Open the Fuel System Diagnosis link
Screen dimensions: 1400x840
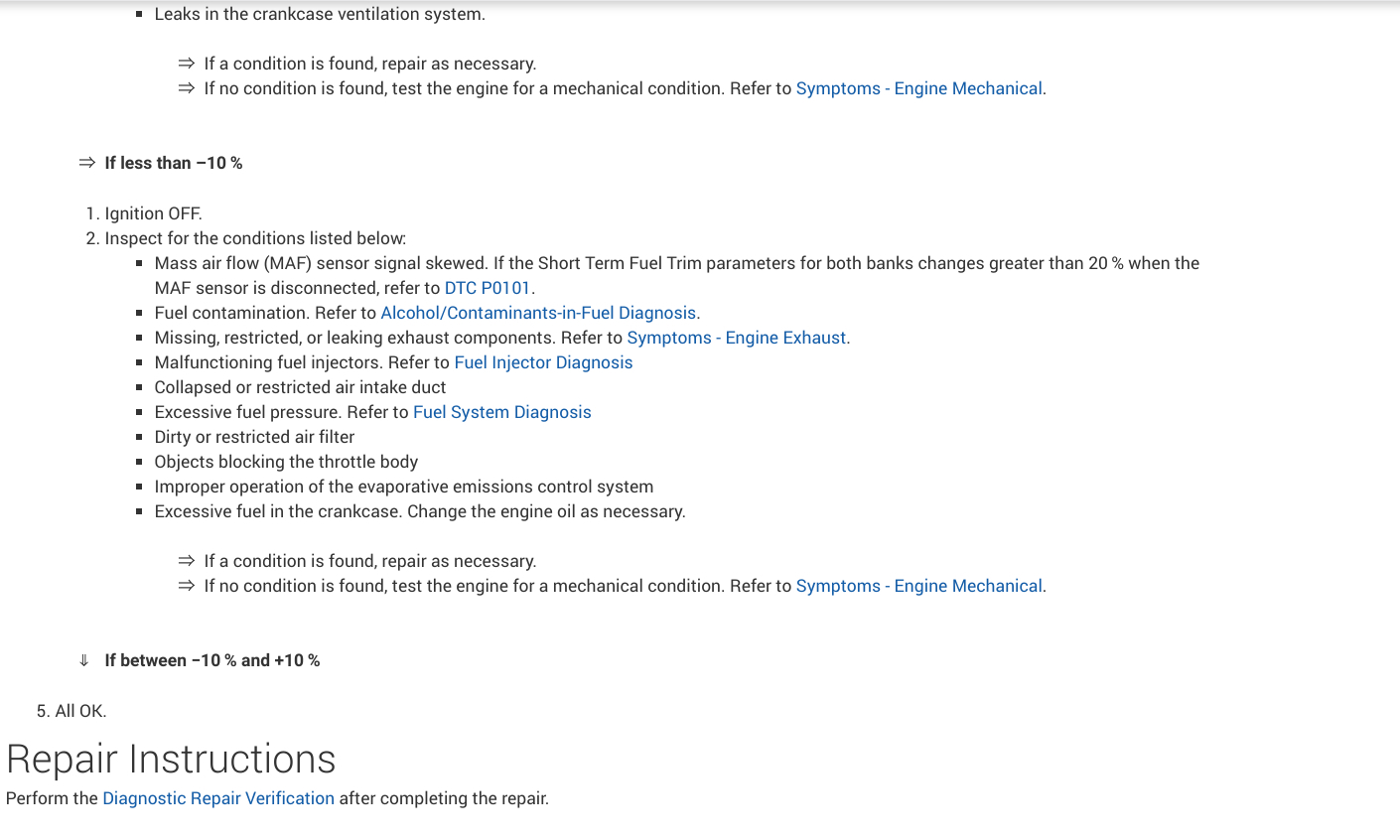(501, 412)
